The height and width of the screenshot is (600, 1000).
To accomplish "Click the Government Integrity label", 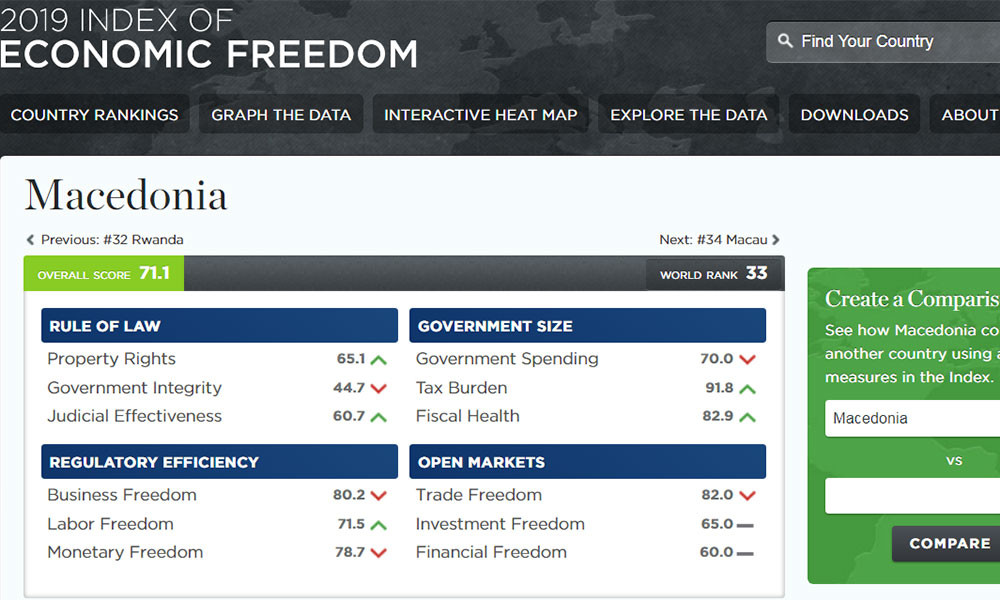I will tap(135, 388).
